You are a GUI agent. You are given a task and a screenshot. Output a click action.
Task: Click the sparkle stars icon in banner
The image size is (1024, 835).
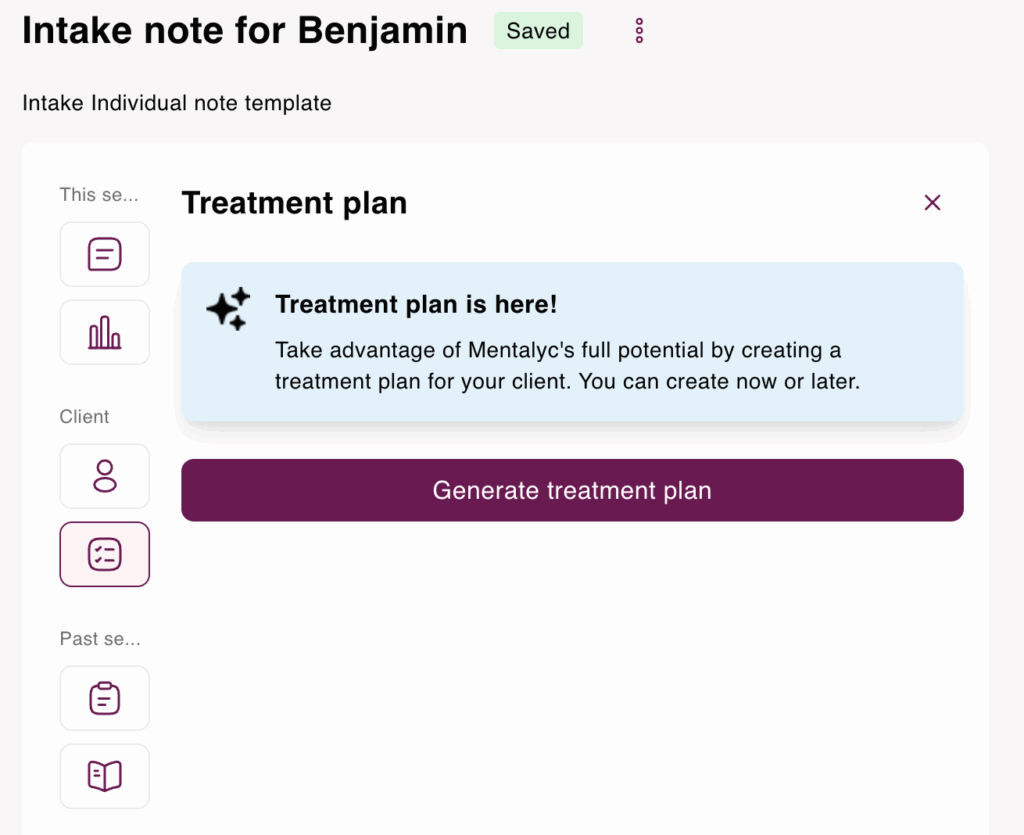(x=228, y=308)
